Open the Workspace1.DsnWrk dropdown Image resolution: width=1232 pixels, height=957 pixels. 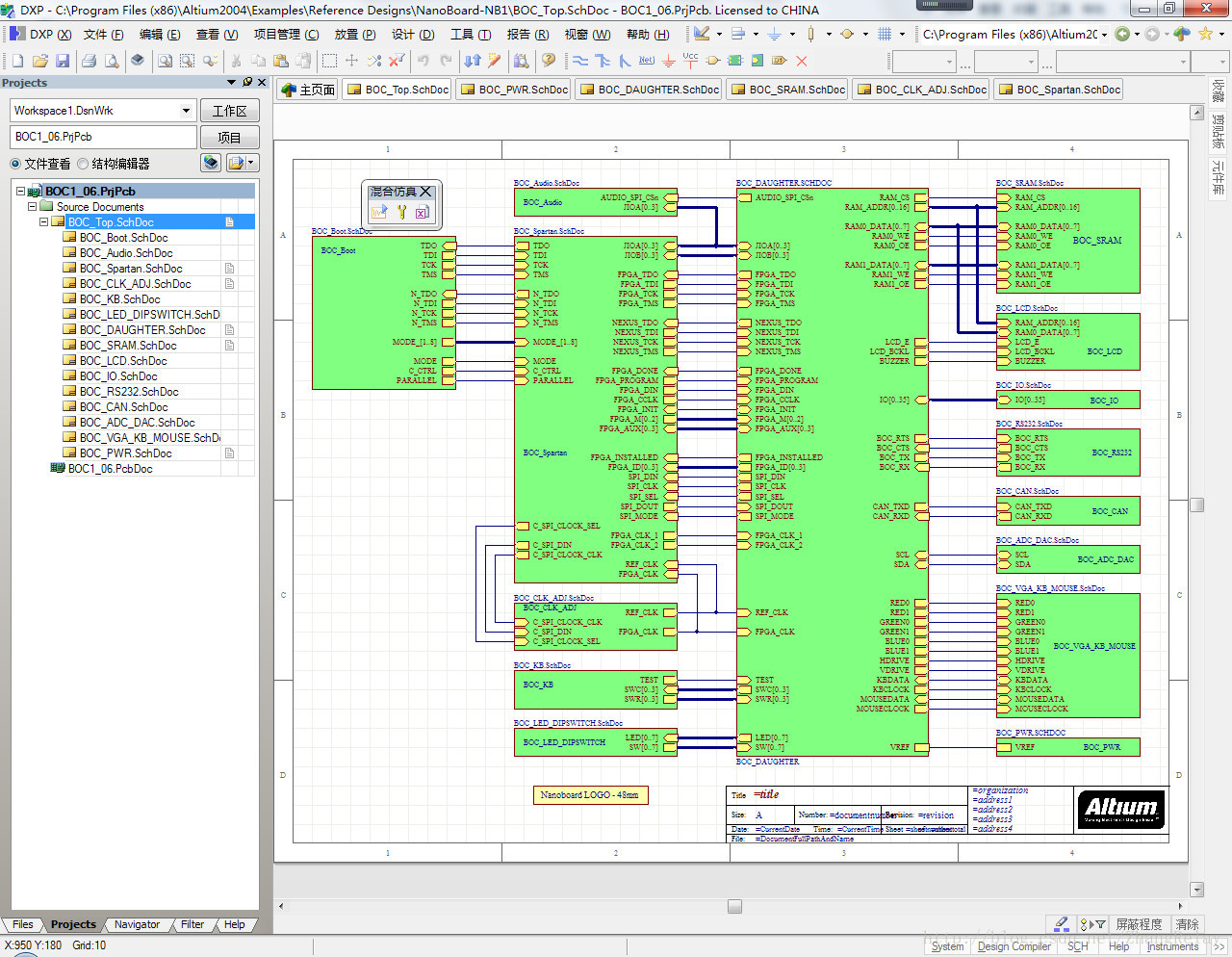pyautogui.click(x=186, y=111)
